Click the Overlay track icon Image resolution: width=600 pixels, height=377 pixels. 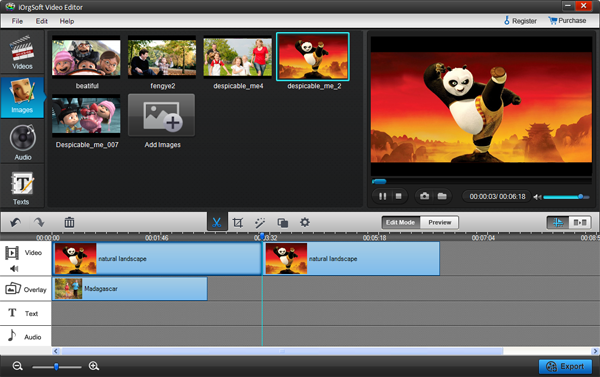[x=13, y=288]
